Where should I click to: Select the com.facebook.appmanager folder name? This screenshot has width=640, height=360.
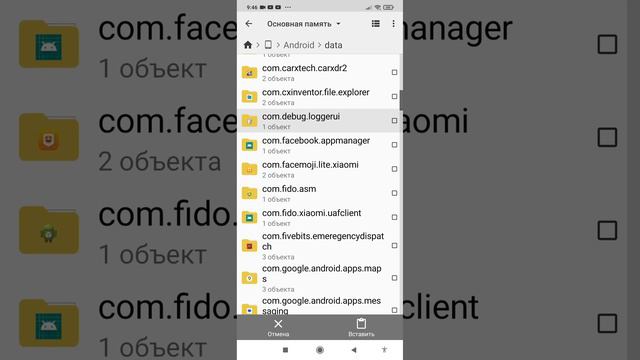pos(316,140)
